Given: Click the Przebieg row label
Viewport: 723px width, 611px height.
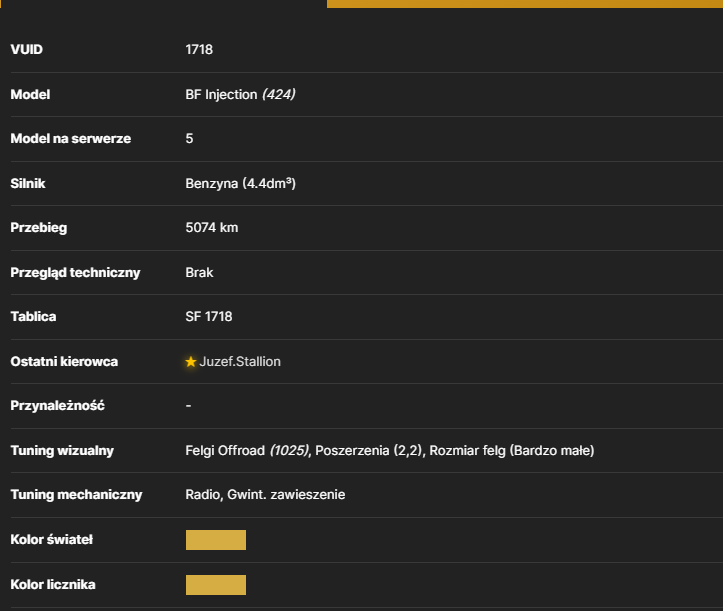Looking at the screenshot, I should (x=39, y=228).
